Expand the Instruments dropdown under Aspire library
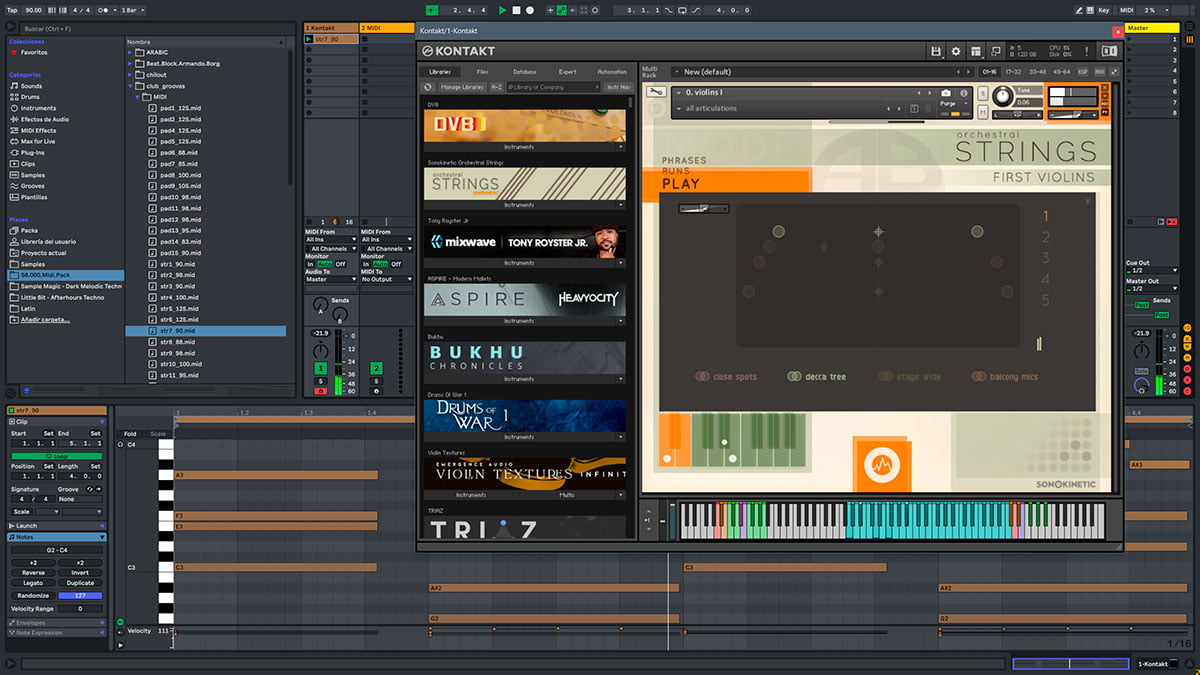Viewport: 1200px width, 675px height. (525, 321)
